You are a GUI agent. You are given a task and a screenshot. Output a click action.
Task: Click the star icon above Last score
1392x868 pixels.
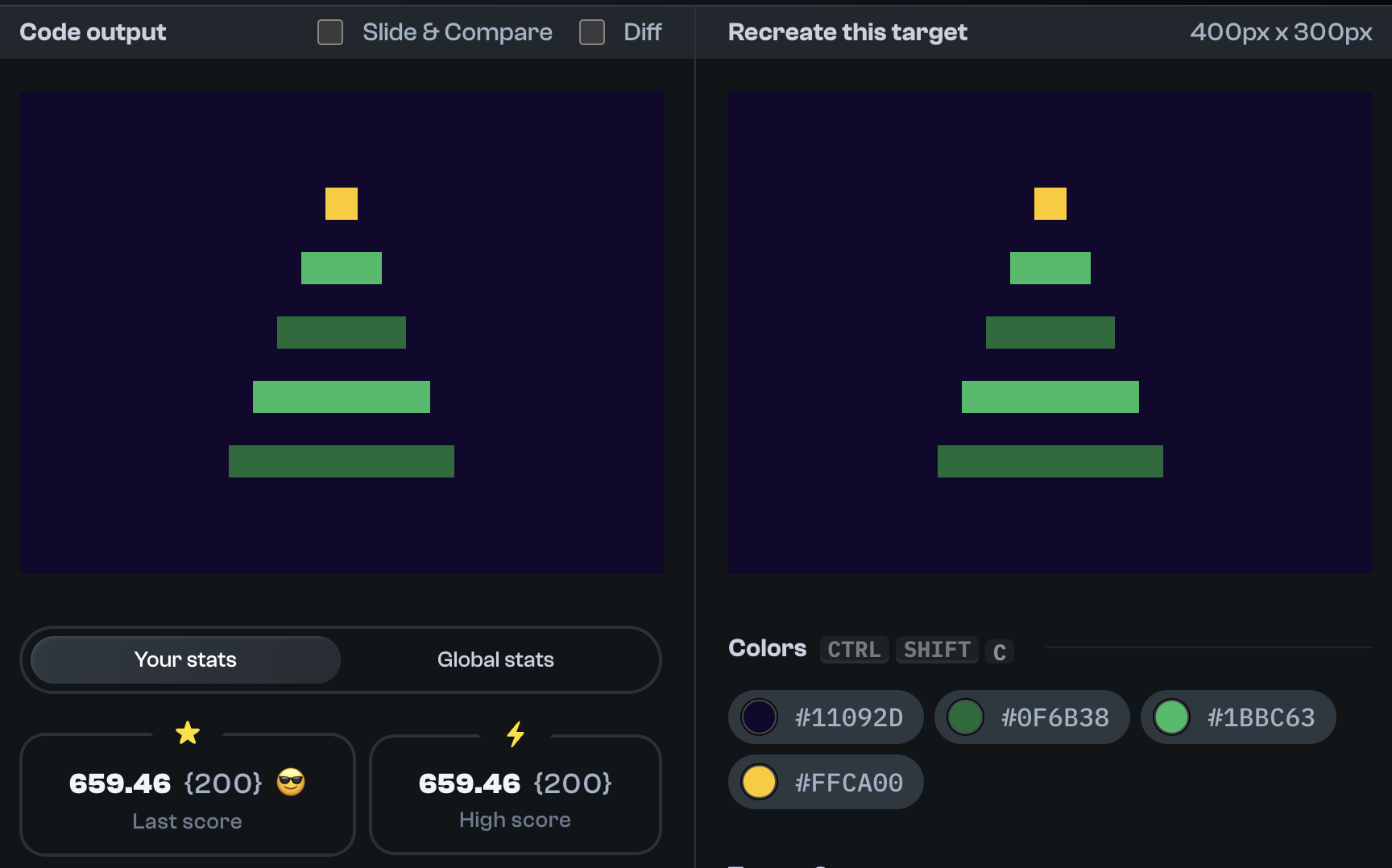(x=187, y=733)
